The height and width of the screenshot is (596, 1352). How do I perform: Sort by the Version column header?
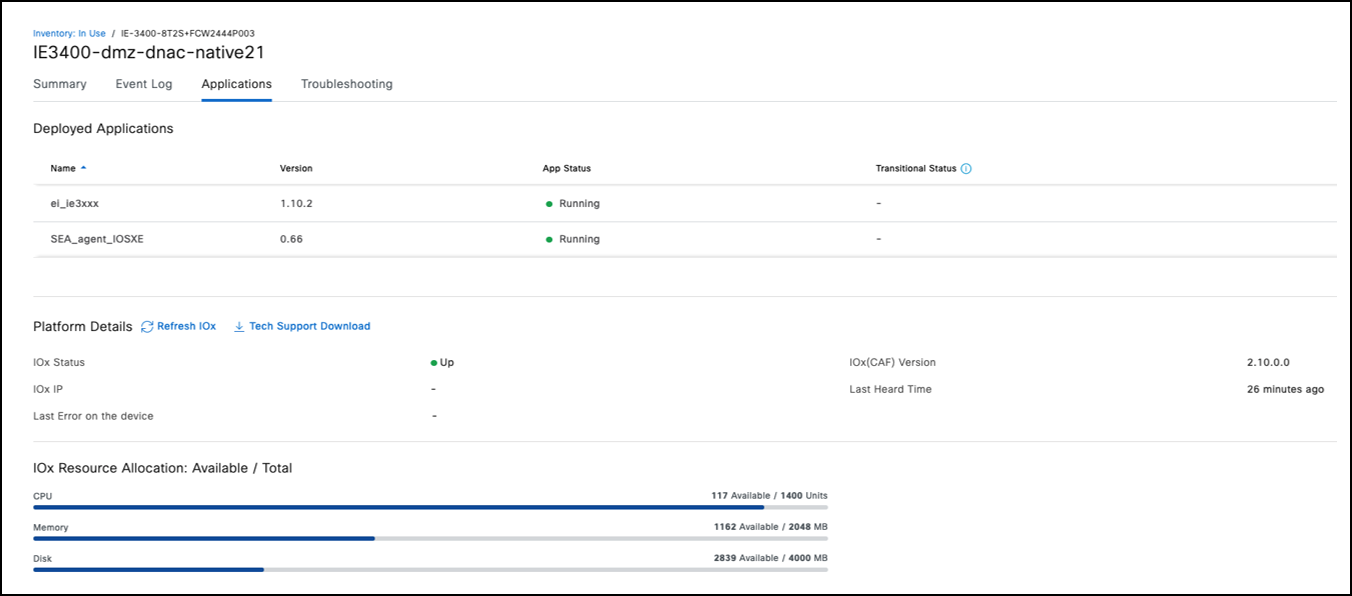(x=296, y=169)
